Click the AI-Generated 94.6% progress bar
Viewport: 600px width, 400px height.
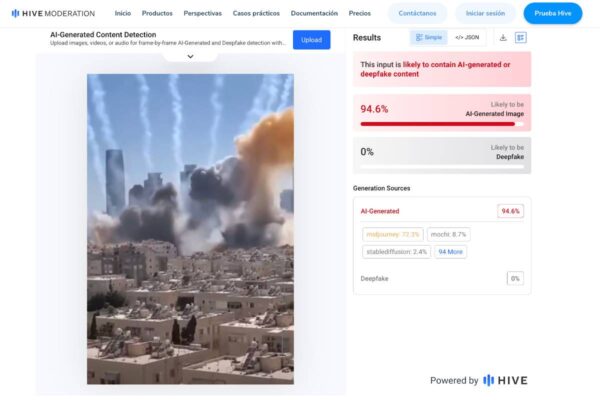pyautogui.click(x=441, y=124)
